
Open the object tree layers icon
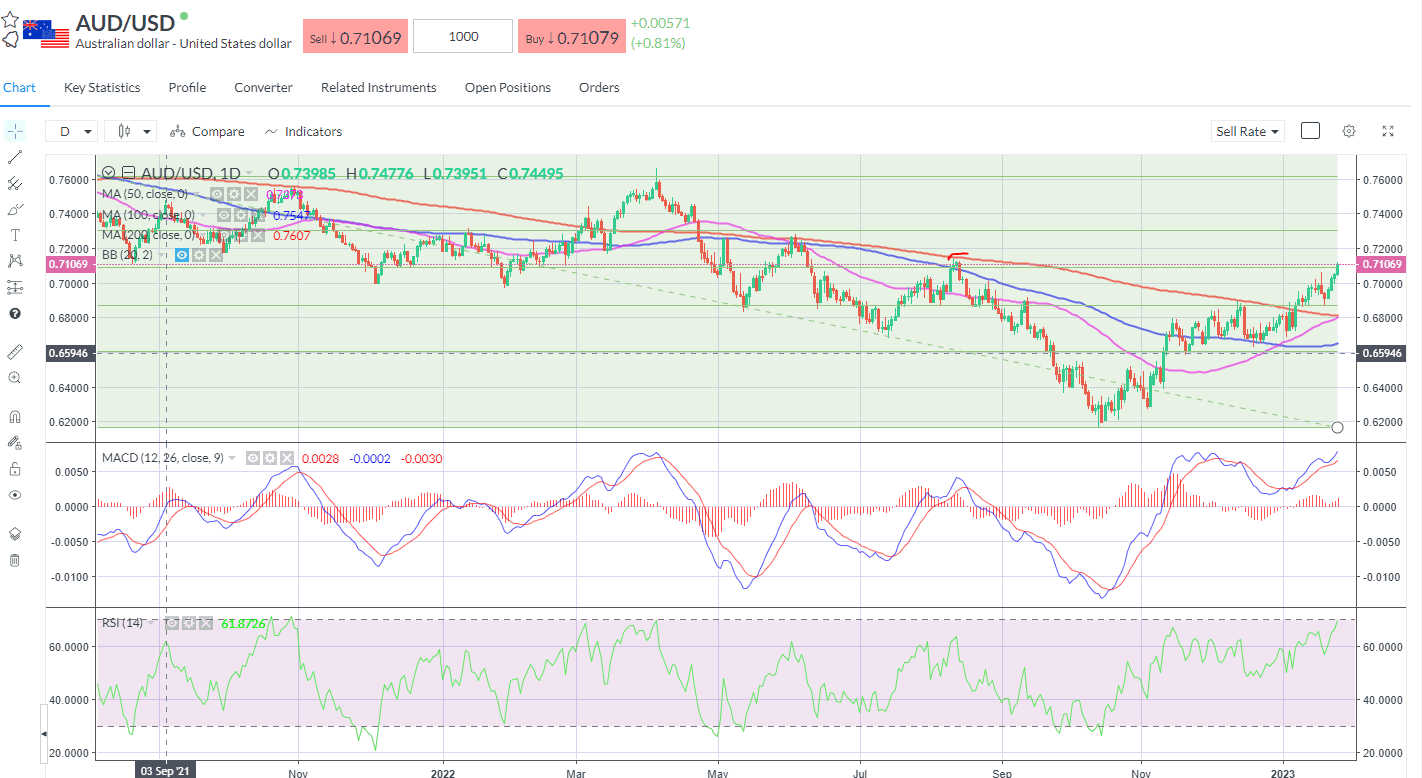click(15, 534)
